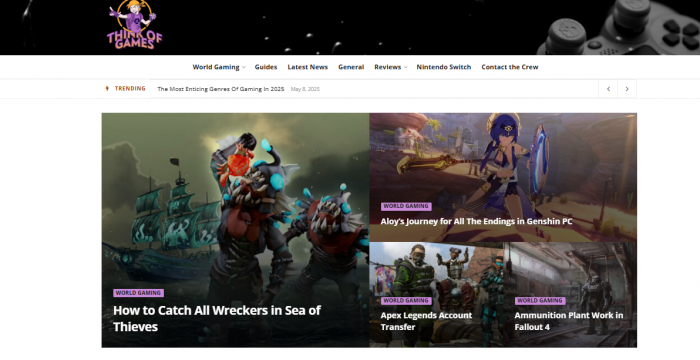Viewport: 700px width, 360px height.
Task: Click the Sea of Thieves featured image
Action: [x=235, y=201]
